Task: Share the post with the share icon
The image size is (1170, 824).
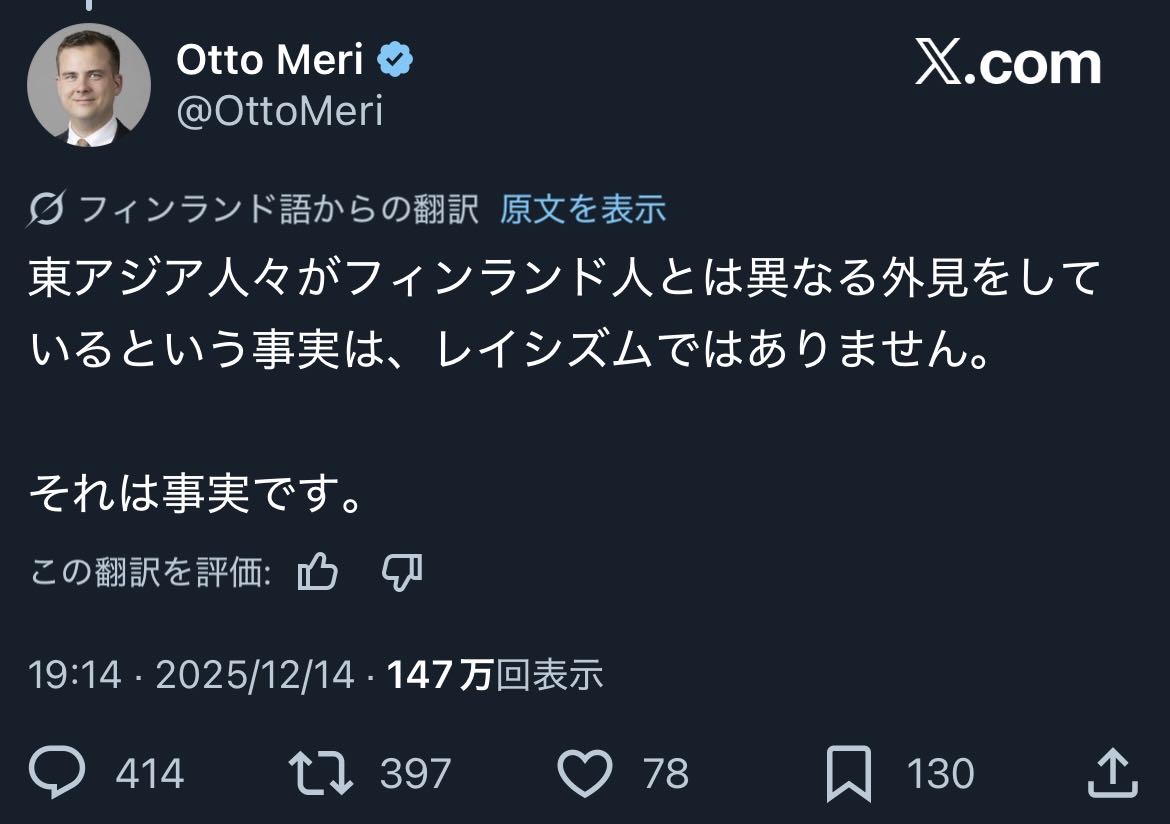Action: click(x=1110, y=773)
